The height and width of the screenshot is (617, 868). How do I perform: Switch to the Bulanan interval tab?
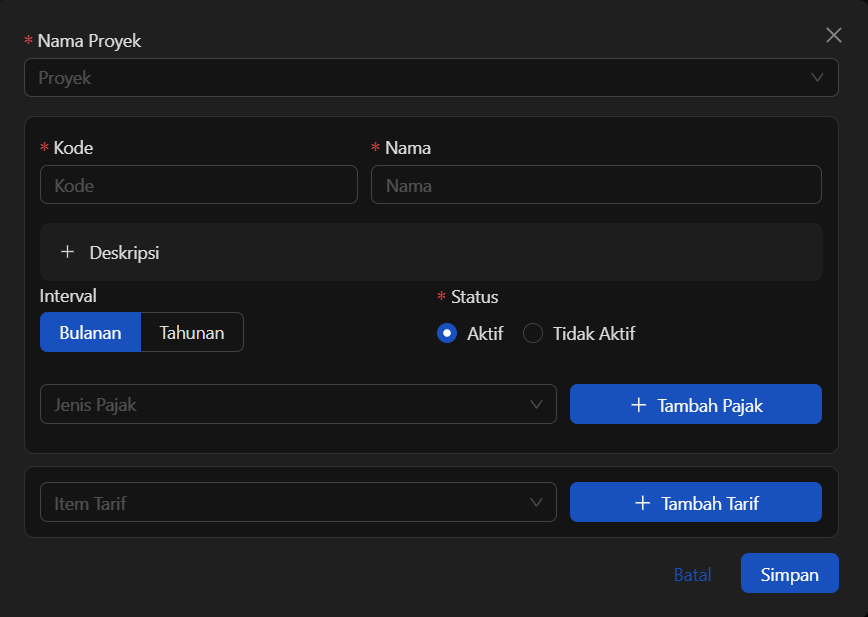(x=90, y=332)
